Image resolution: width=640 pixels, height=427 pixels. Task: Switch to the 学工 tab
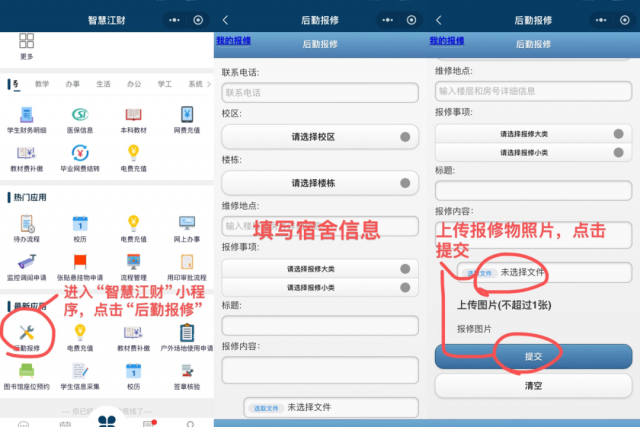coord(164,85)
